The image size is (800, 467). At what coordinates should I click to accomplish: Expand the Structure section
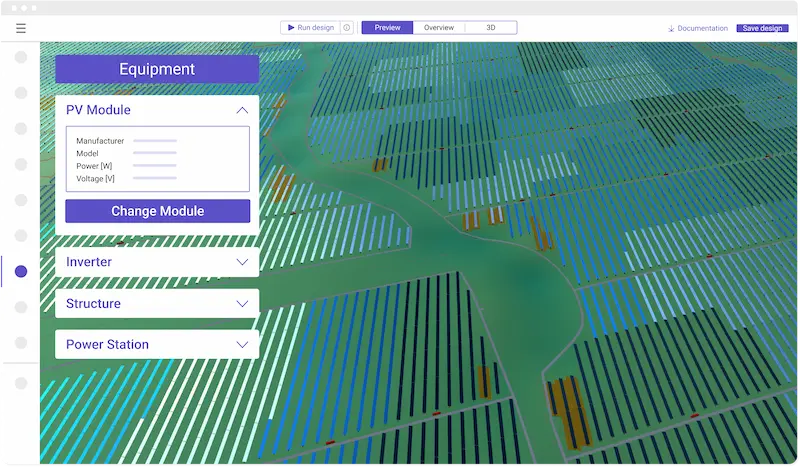point(242,303)
